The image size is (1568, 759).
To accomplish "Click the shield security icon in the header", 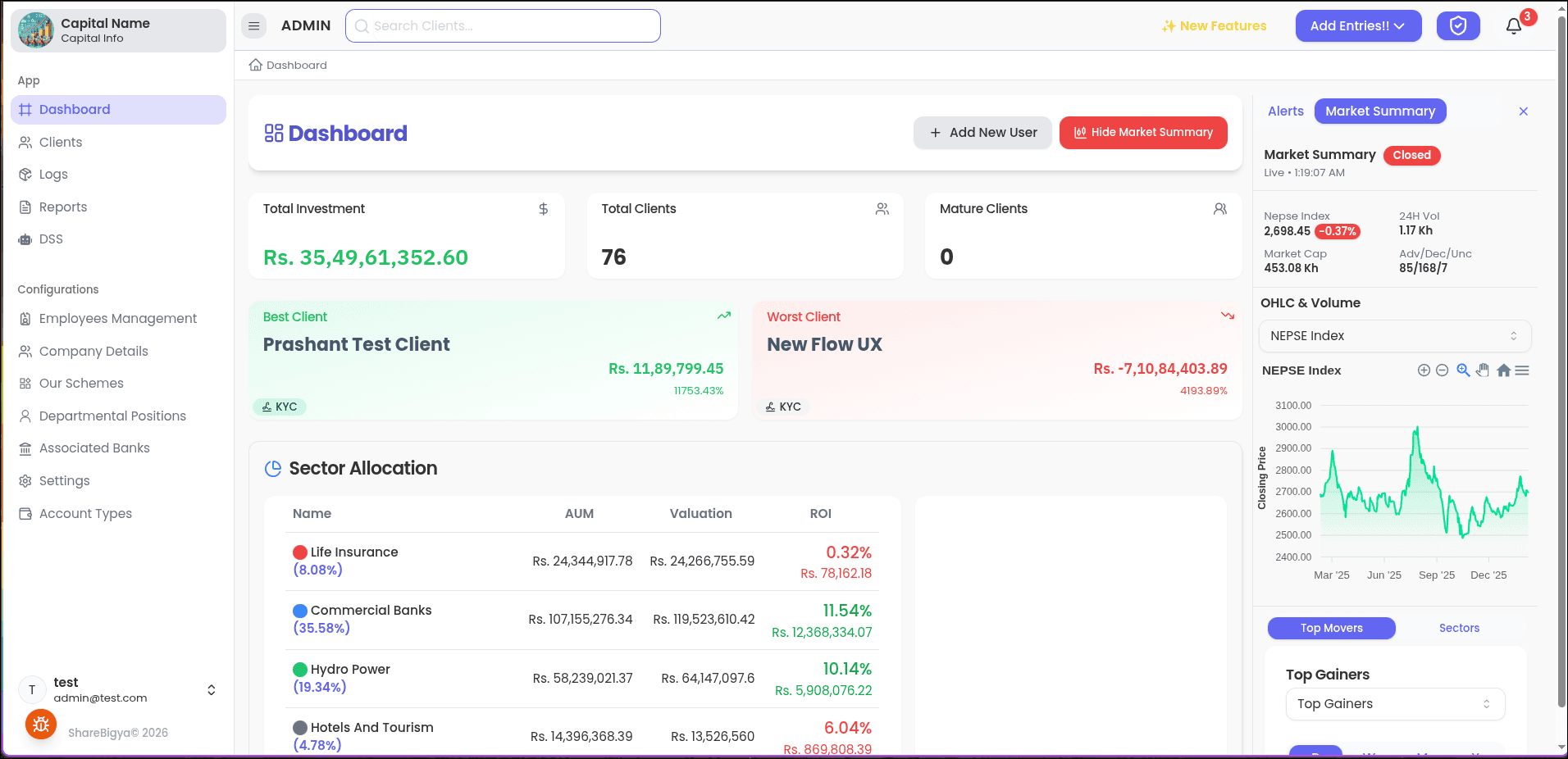I will pos(1458,25).
